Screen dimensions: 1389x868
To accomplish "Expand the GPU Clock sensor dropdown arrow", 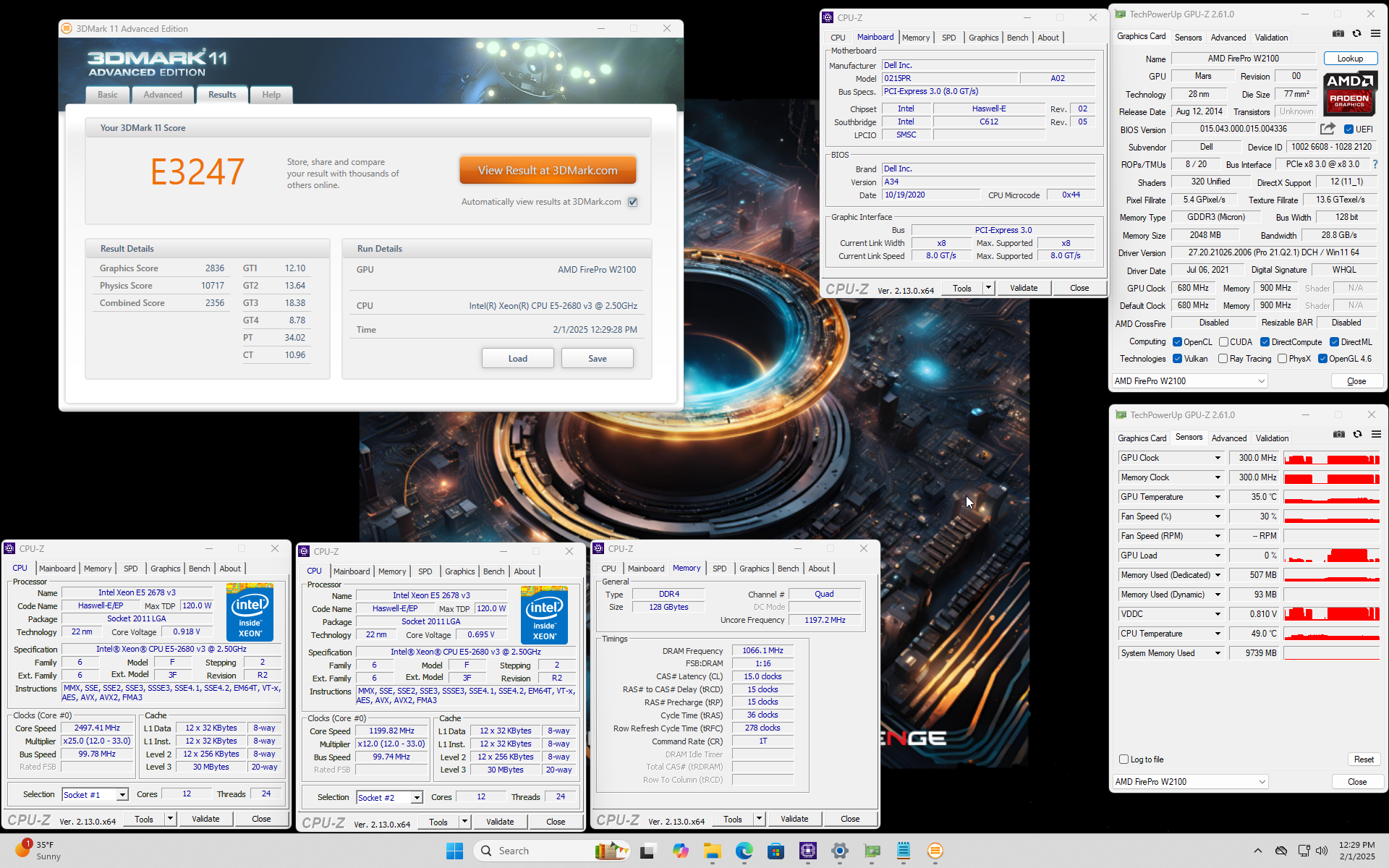I will click(1218, 458).
